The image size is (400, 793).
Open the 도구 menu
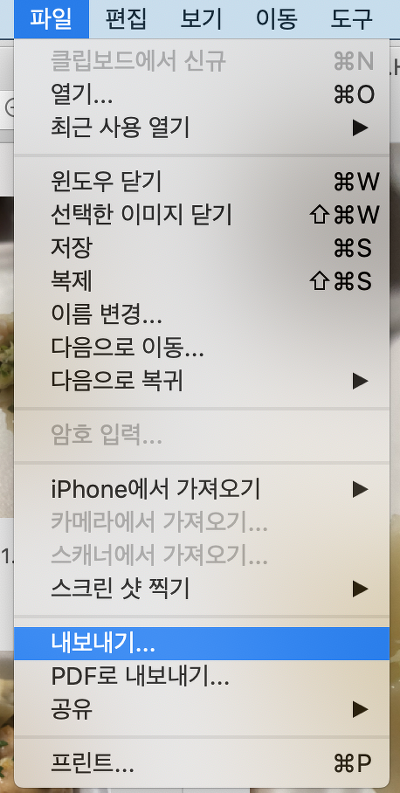[350, 19]
